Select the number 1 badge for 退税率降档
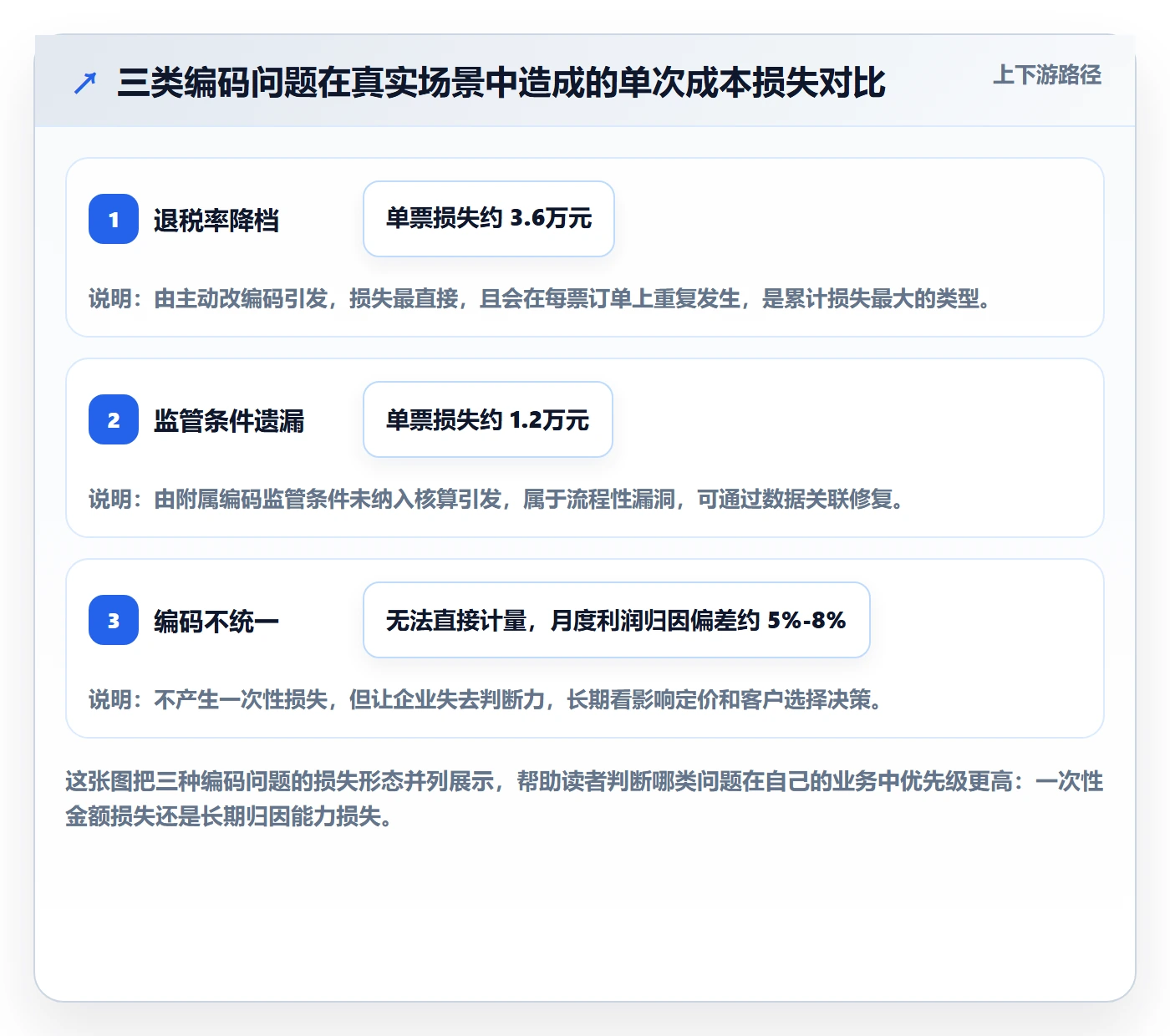 [x=114, y=219]
